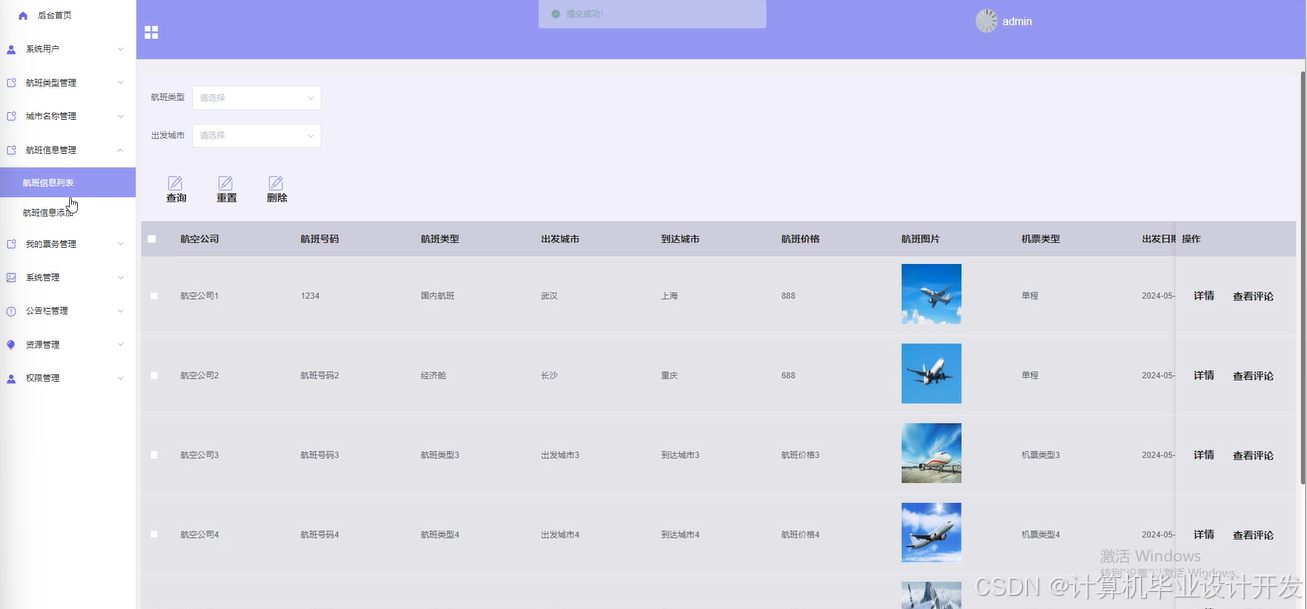Open the 航班类型 select dropdown
The image size is (1307, 609).
click(256, 98)
